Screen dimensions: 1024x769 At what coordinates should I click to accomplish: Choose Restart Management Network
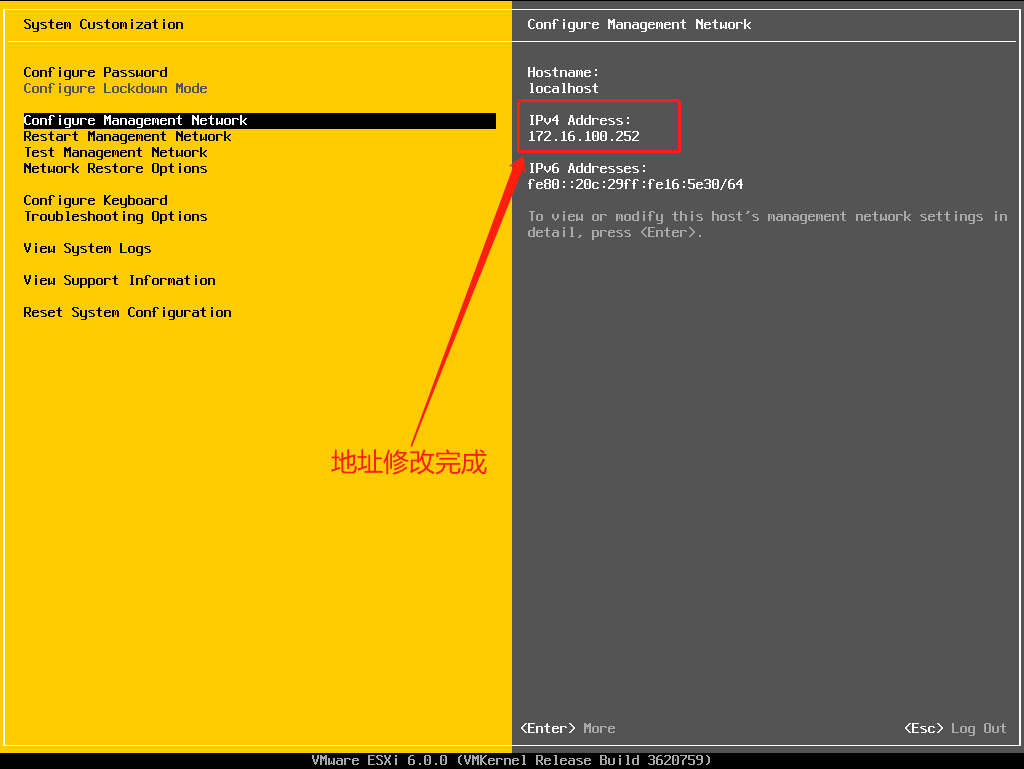(x=127, y=136)
